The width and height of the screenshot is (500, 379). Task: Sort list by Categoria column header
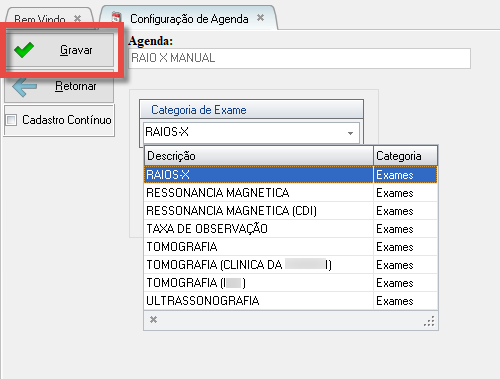[405, 156]
